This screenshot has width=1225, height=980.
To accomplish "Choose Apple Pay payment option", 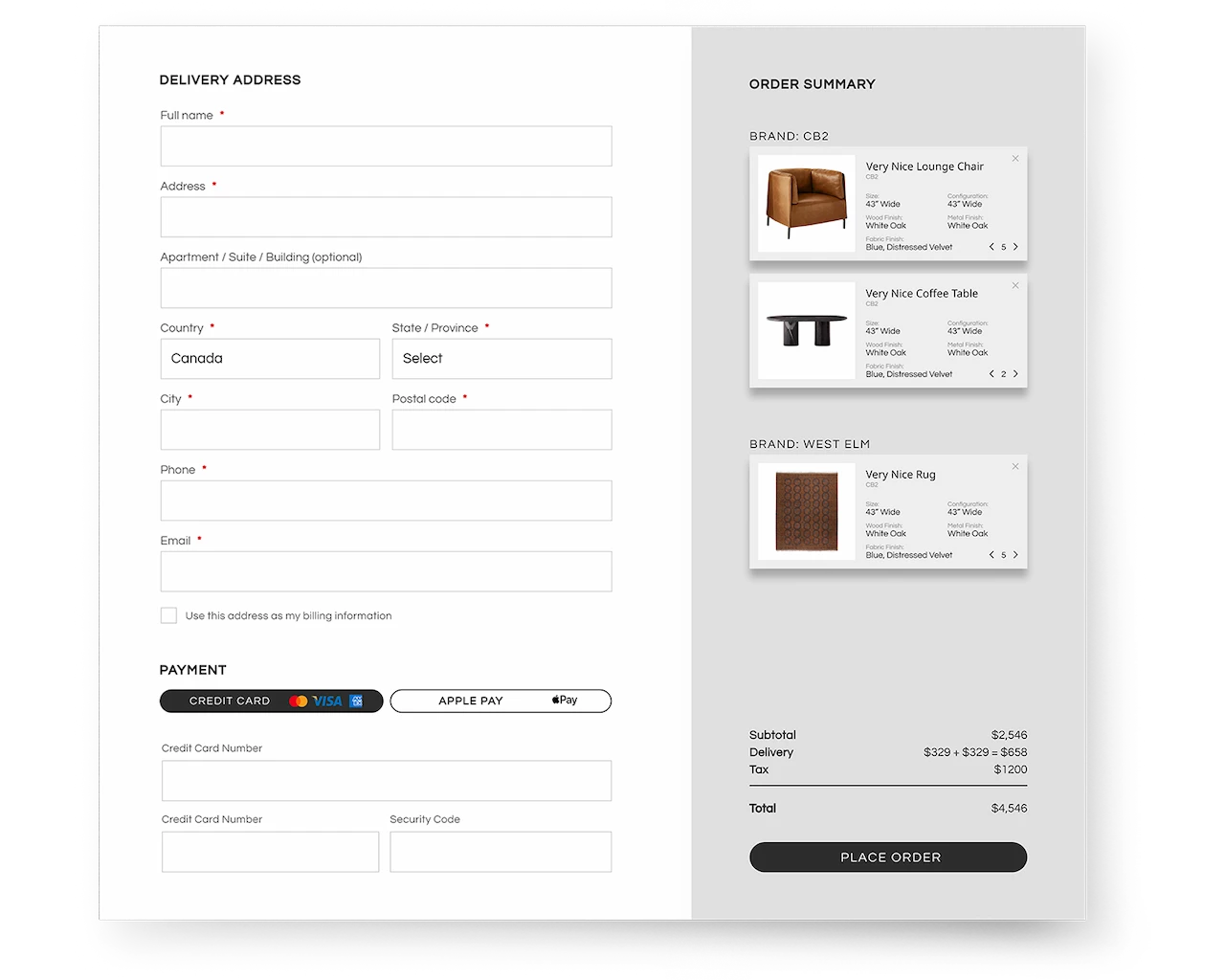I will point(501,702).
